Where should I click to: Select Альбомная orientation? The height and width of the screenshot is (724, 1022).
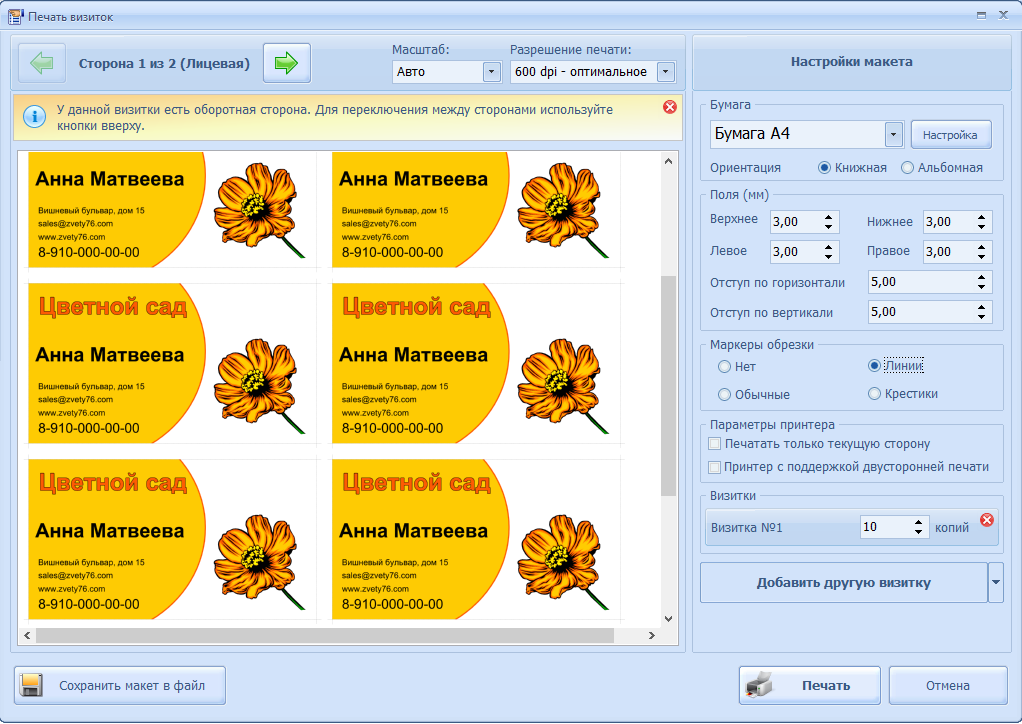908,168
